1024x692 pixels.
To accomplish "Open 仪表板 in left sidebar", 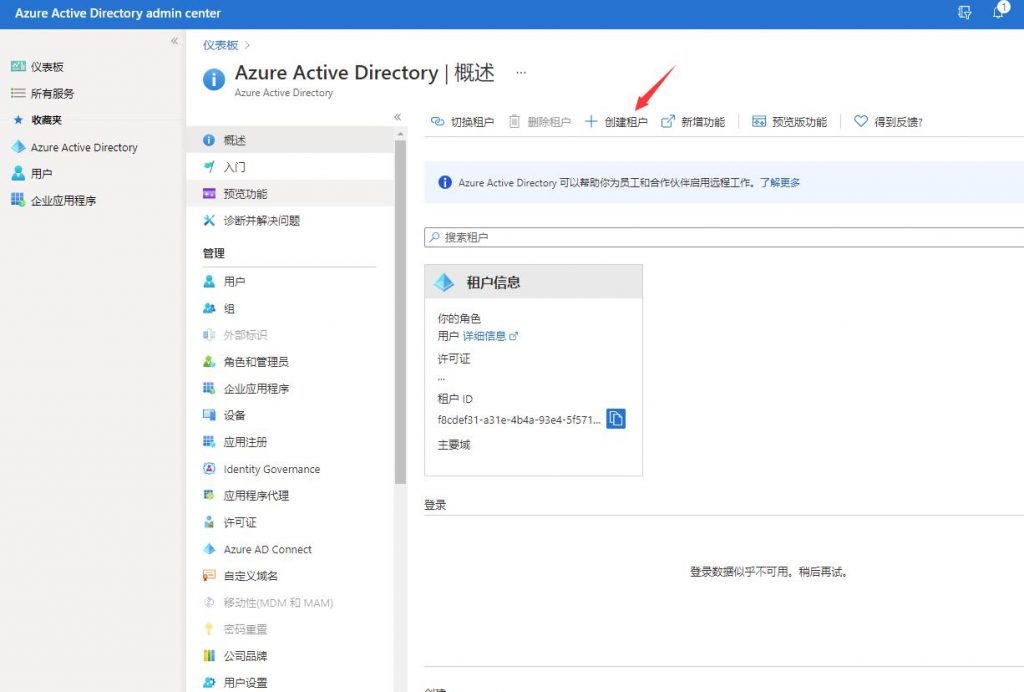I will pyautogui.click(x=47, y=67).
